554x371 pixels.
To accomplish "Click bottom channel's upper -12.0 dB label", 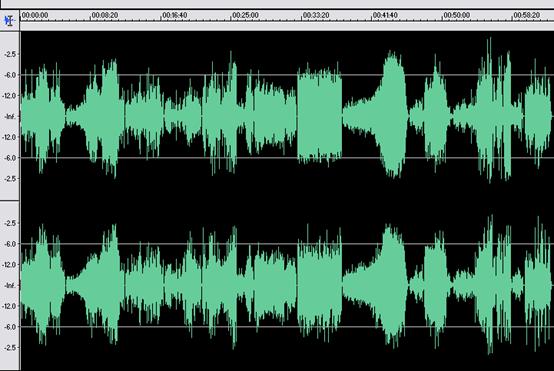I will (x=10, y=265).
